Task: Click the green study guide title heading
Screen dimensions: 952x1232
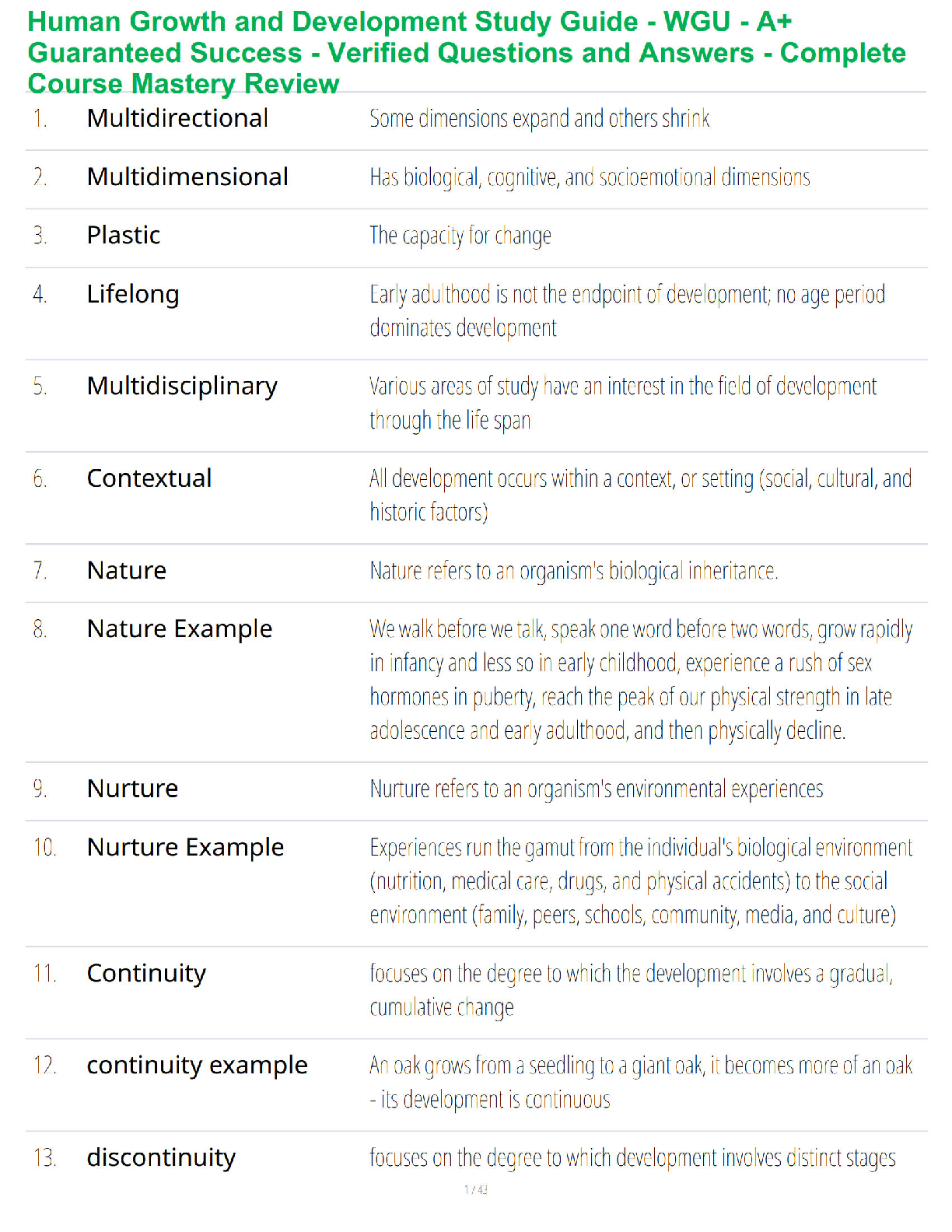Action: click(x=467, y=53)
